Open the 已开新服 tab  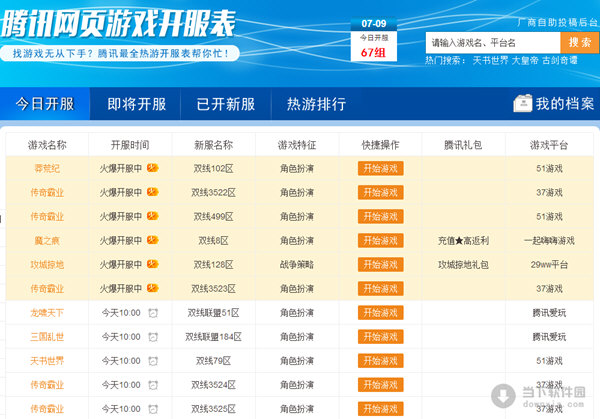pos(226,104)
